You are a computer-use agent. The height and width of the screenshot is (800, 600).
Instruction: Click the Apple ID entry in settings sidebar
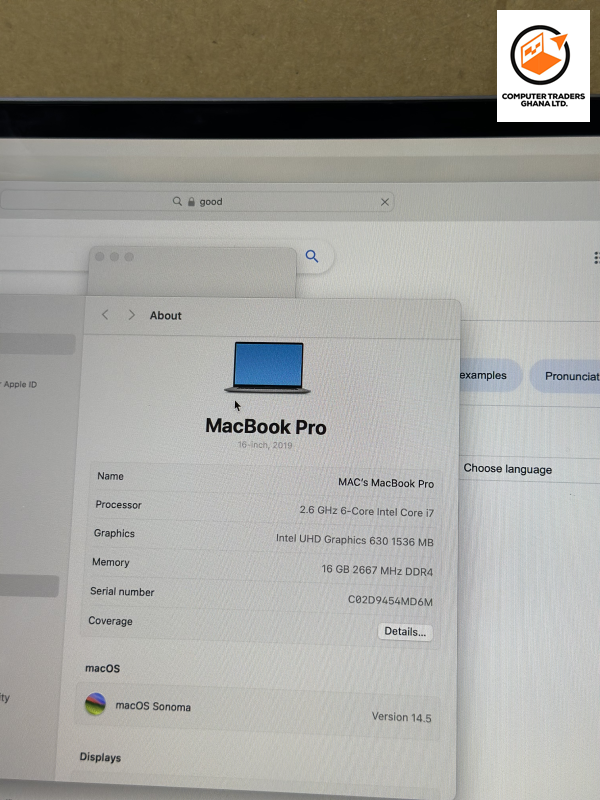(19, 384)
